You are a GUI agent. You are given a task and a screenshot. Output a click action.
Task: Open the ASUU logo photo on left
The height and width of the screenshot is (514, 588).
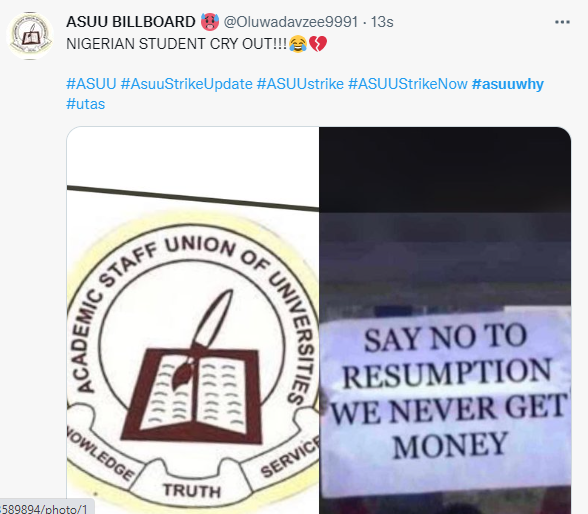click(193, 321)
